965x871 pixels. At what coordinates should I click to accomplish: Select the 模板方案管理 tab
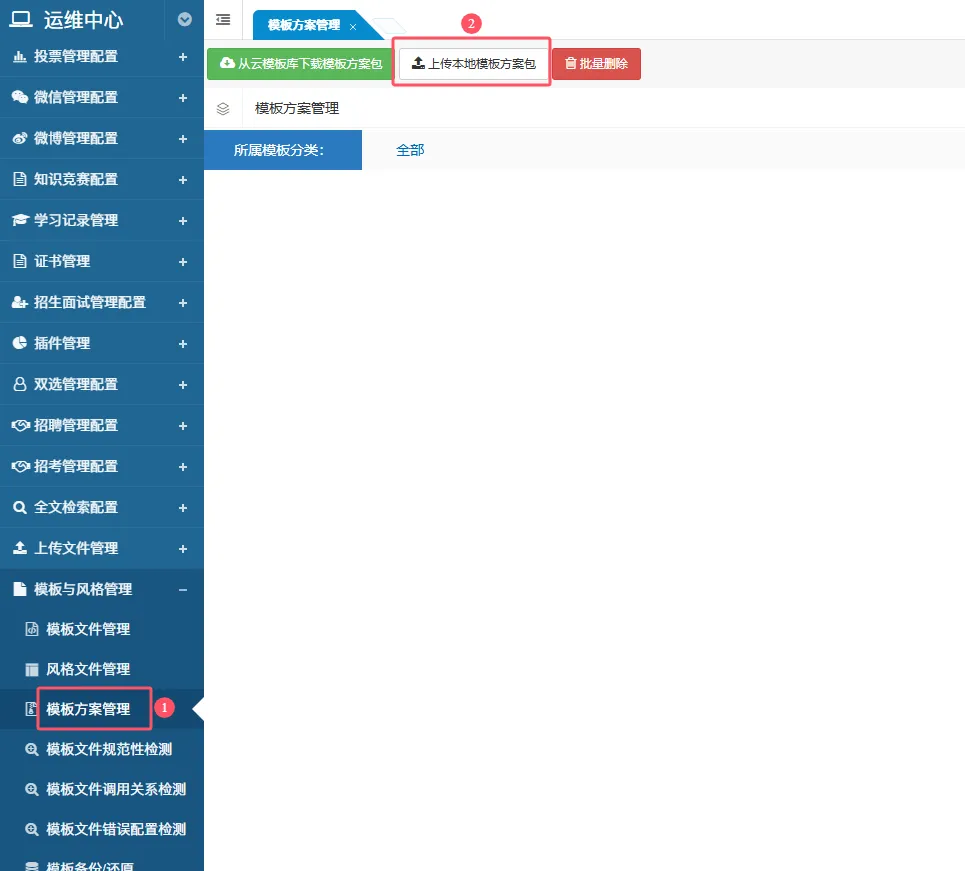(x=304, y=25)
